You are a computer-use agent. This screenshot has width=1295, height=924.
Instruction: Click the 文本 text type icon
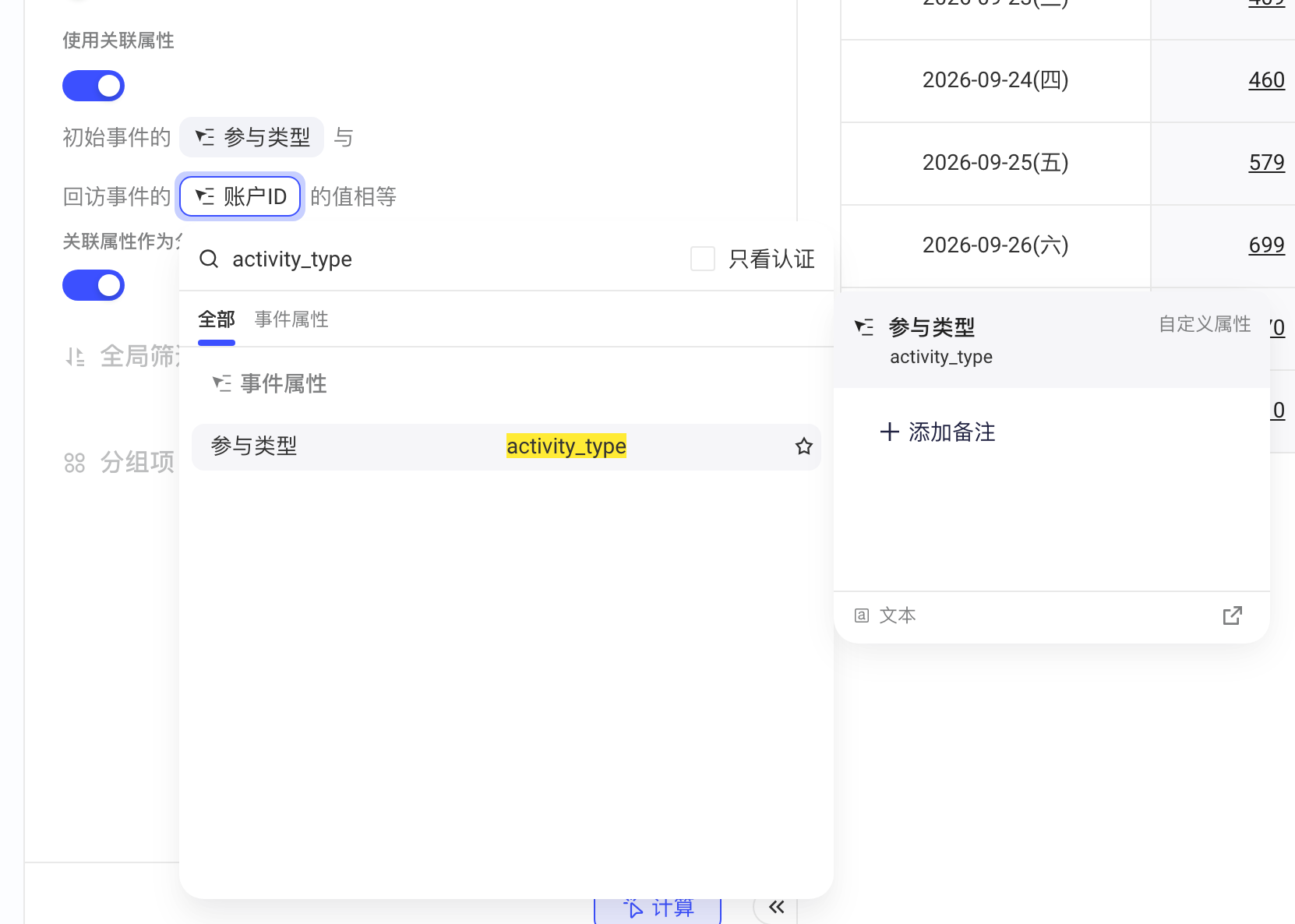point(861,615)
